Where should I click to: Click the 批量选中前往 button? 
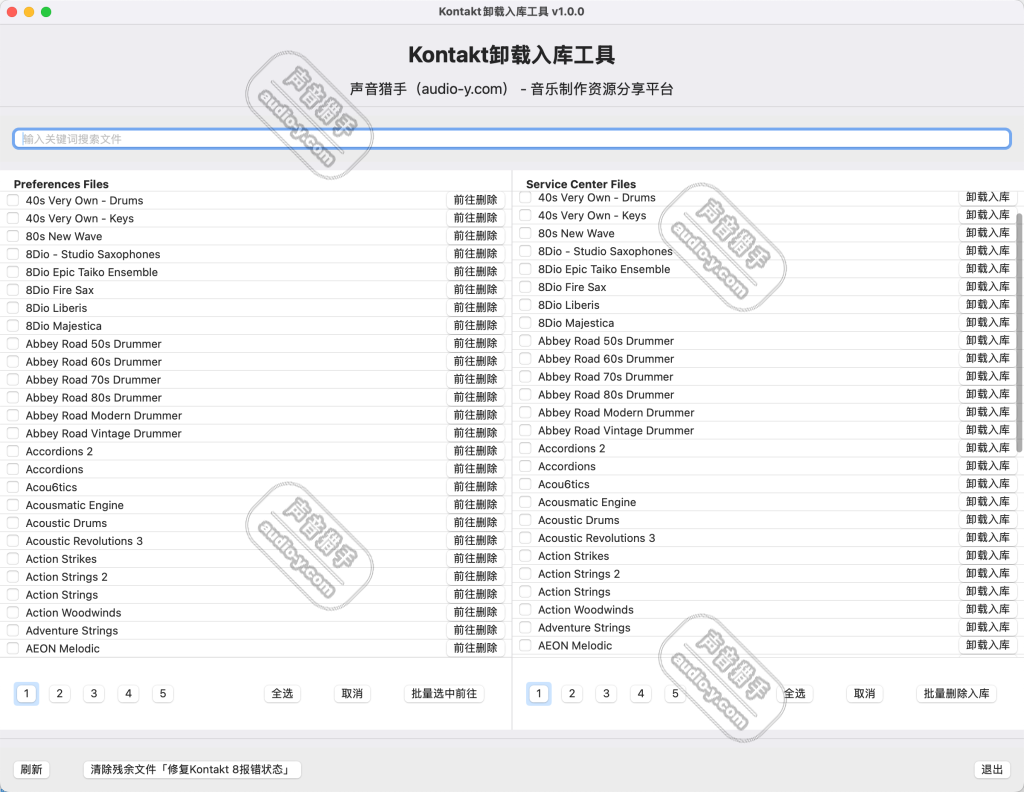coord(444,693)
